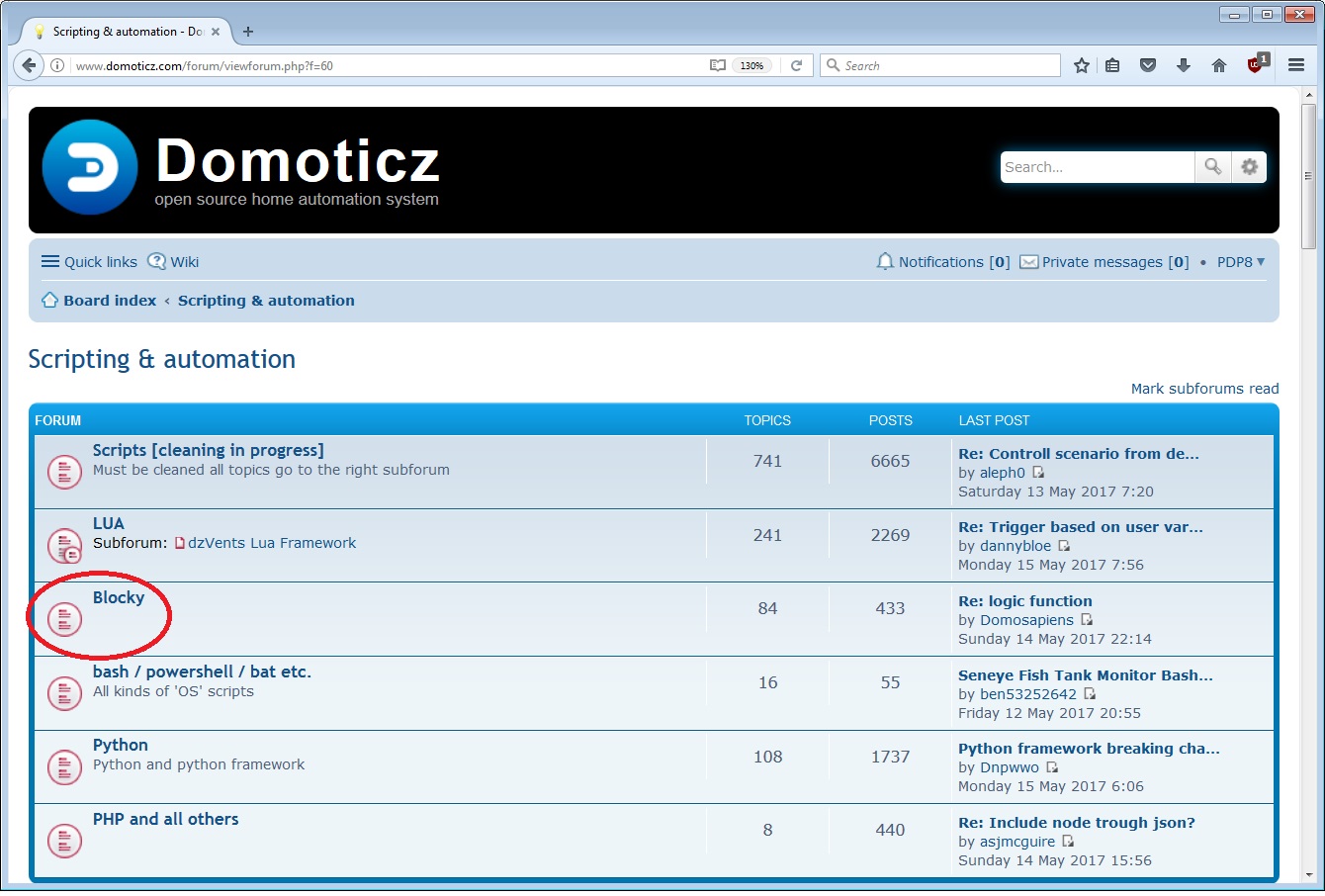Screen dimensions: 1325x896
Task: Open user profile dannybloe
Action: pyautogui.click(x=1016, y=546)
